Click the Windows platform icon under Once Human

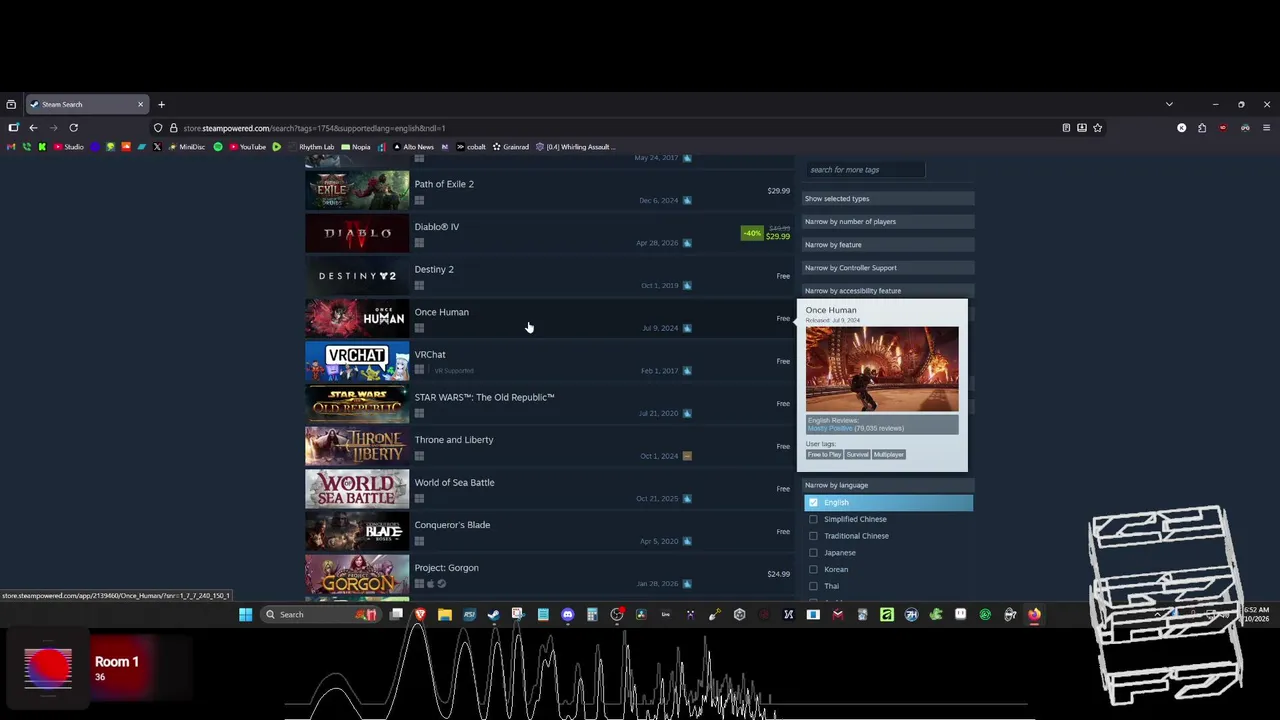coord(419,328)
